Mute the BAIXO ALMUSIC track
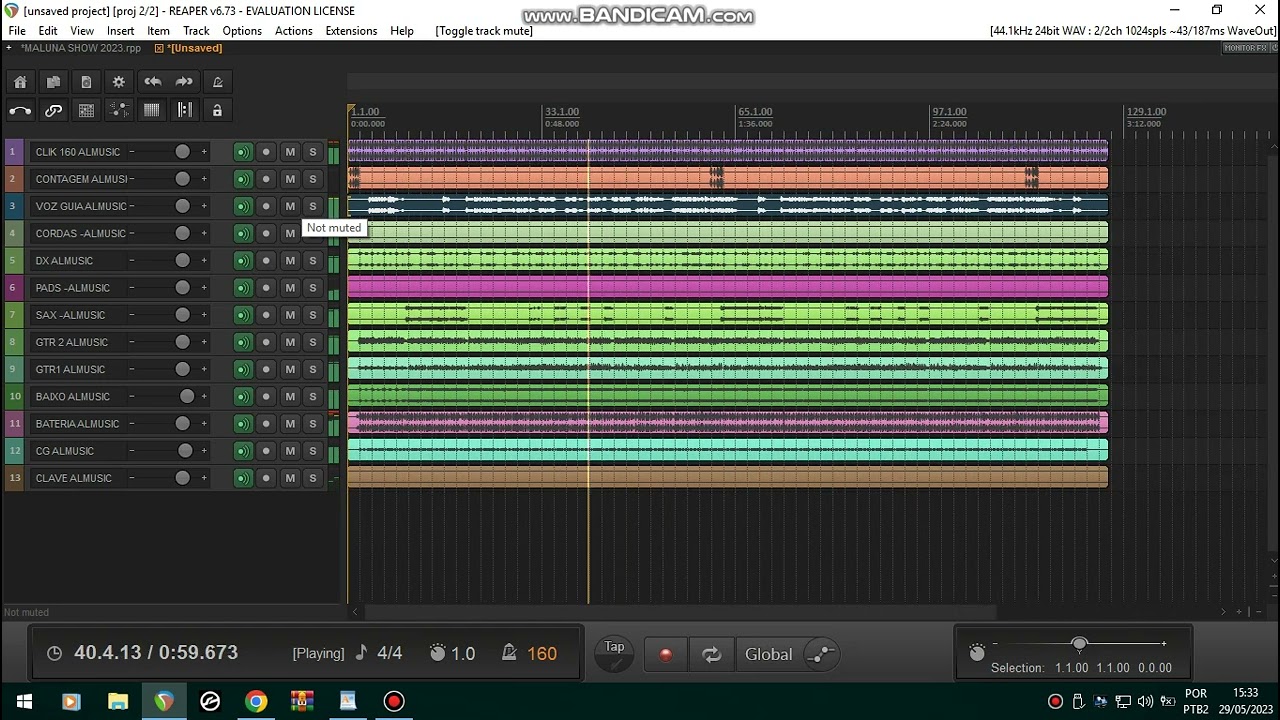Image resolution: width=1280 pixels, height=720 pixels. pos(290,397)
